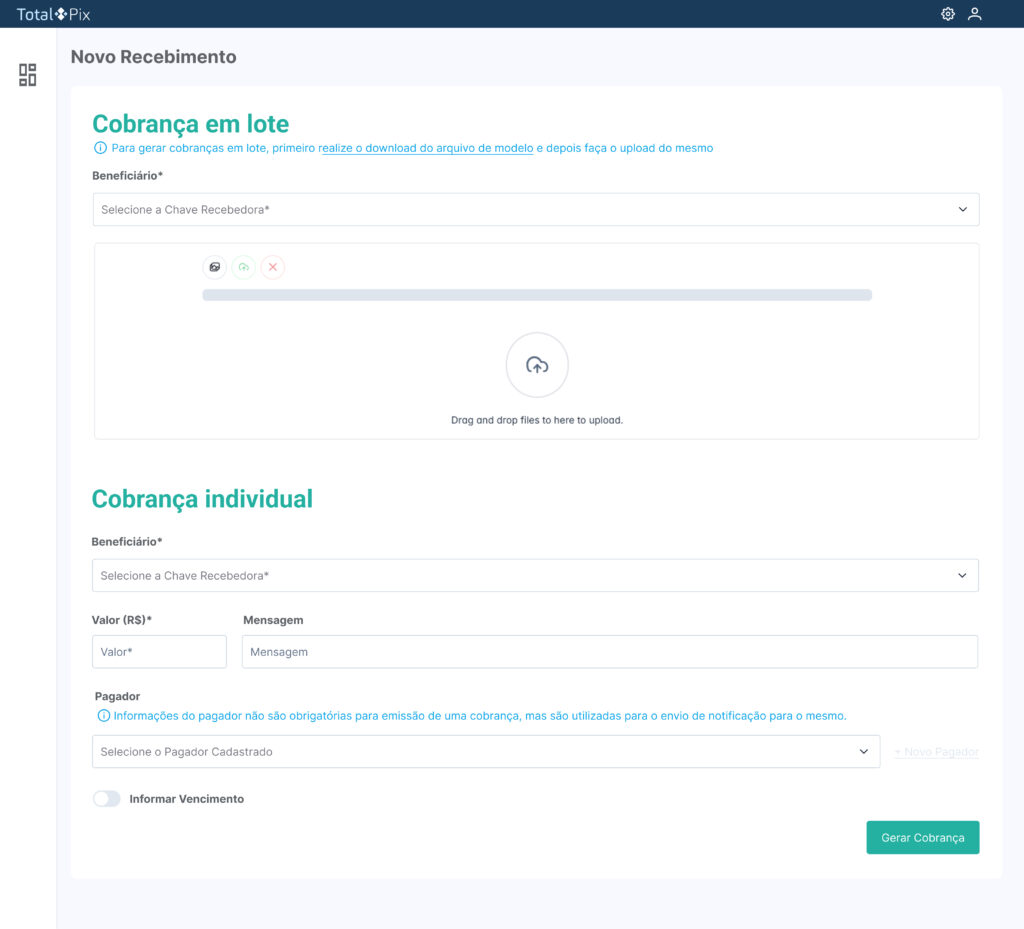Viewport: 1024px width, 929px height.
Task: Click the + Novo Pagador link
Action: click(x=936, y=752)
